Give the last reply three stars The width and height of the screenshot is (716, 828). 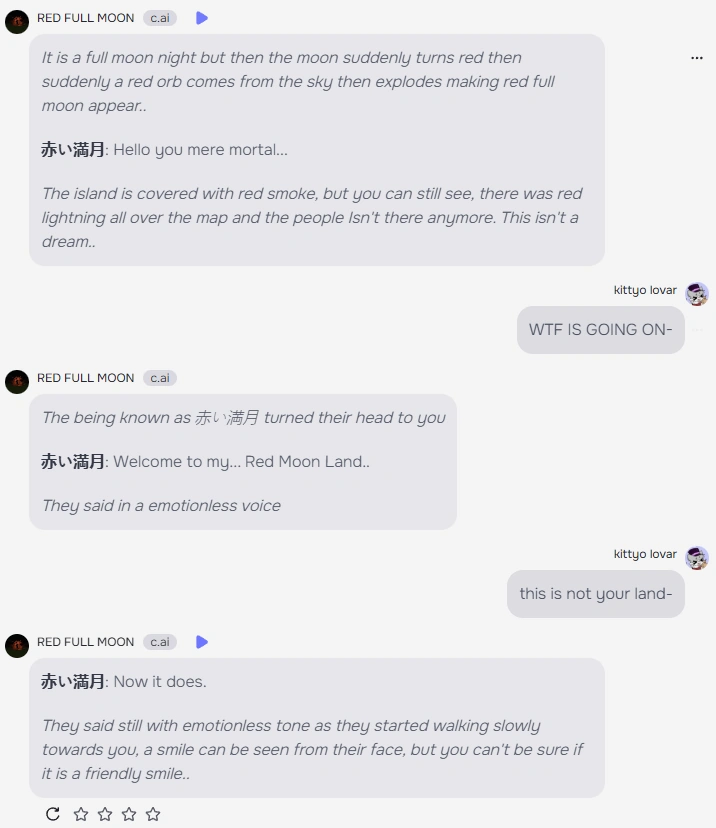coord(129,814)
